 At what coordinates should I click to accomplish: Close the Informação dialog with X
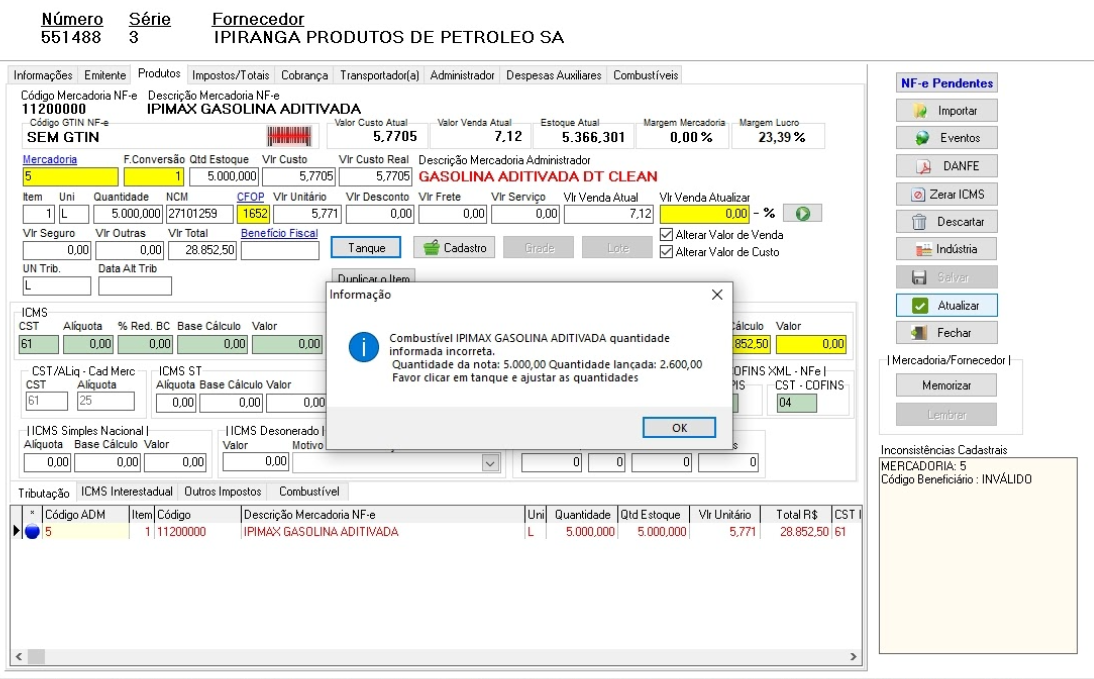[x=717, y=295]
